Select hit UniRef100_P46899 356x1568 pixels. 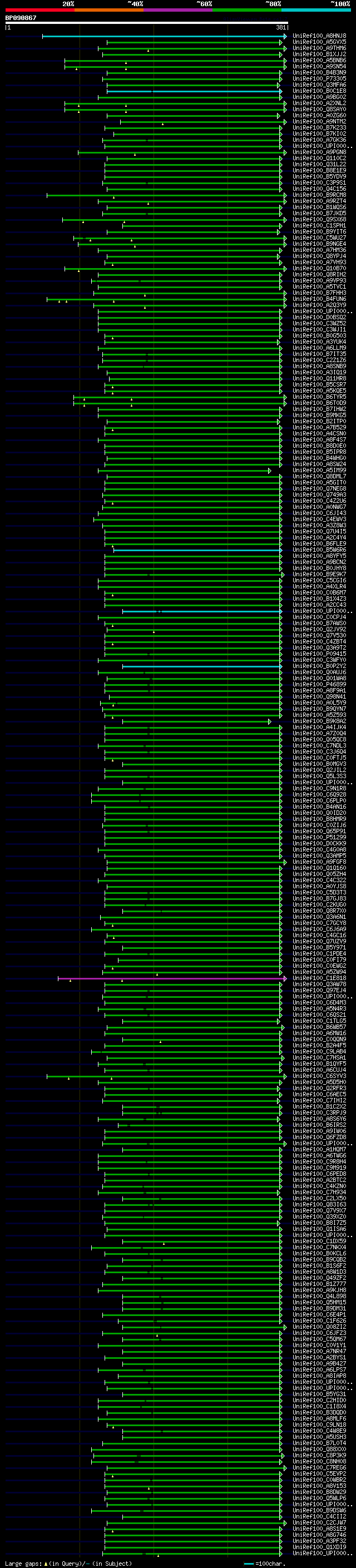pyautogui.click(x=319, y=684)
